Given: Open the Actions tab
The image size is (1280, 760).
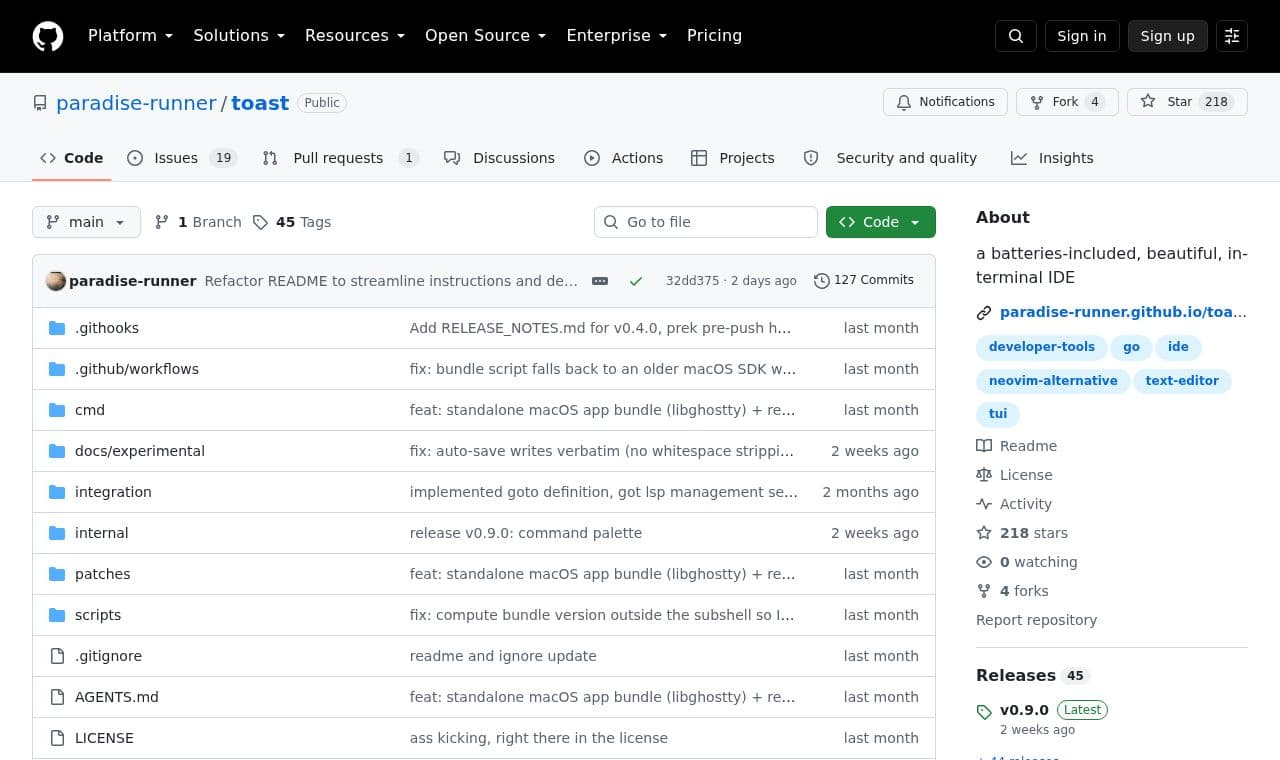Looking at the screenshot, I should click(623, 158).
